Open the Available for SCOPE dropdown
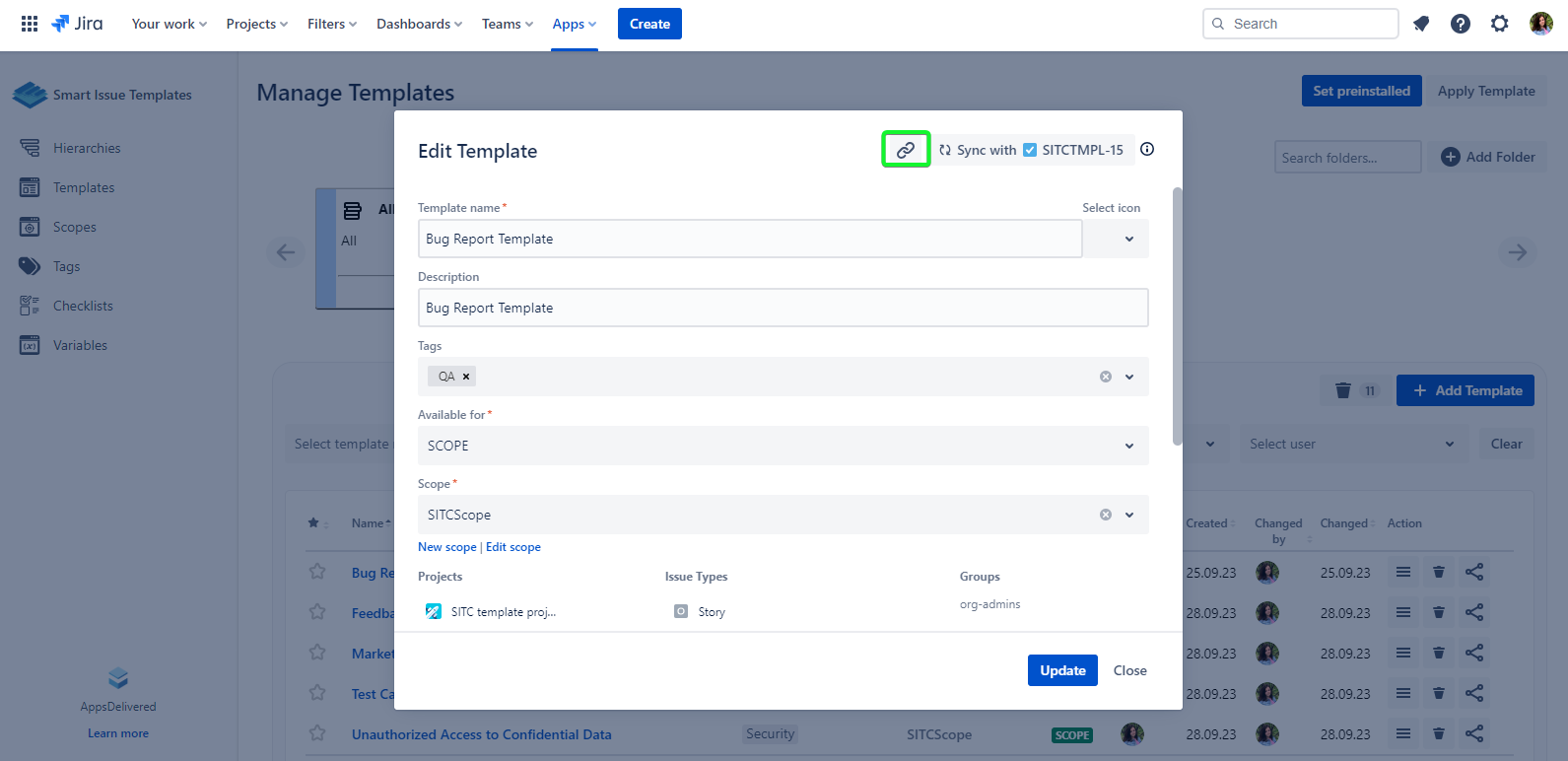Image resolution: width=1568 pixels, height=761 pixels. [1128, 446]
